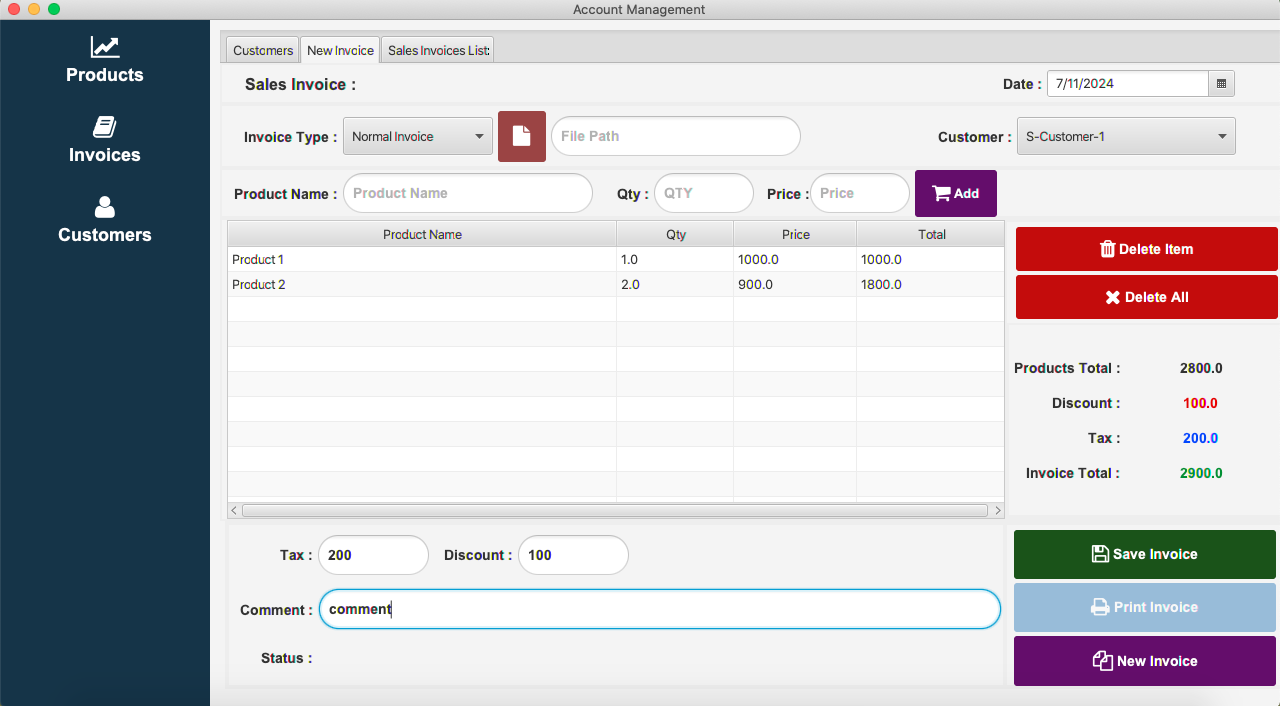This screenshot has width=1280, height=706.
Task: Open the Sales Invoices List tab
Action: coord(438,50)
